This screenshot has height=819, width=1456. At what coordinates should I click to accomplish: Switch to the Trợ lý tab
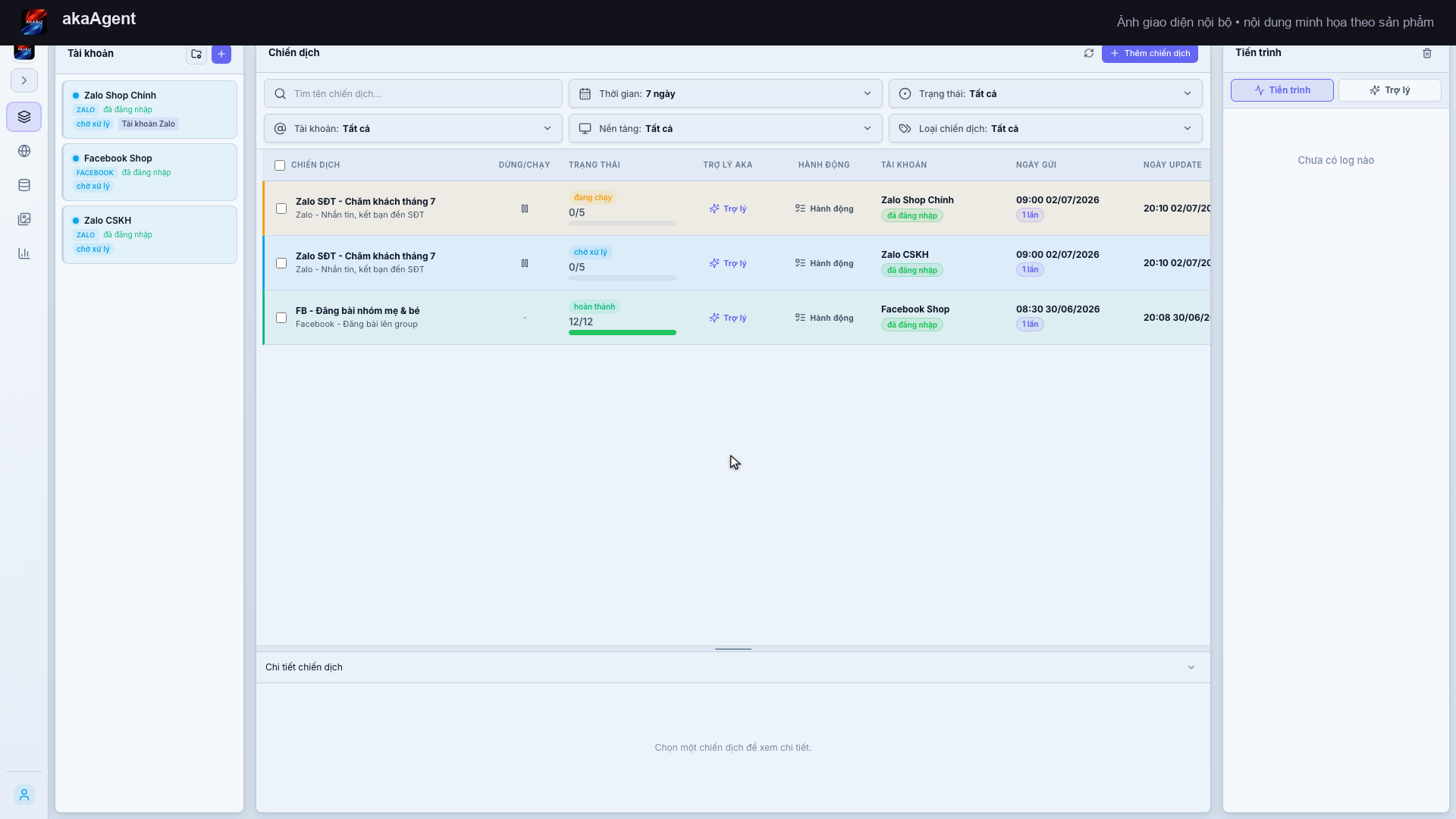coord(1389,90)
